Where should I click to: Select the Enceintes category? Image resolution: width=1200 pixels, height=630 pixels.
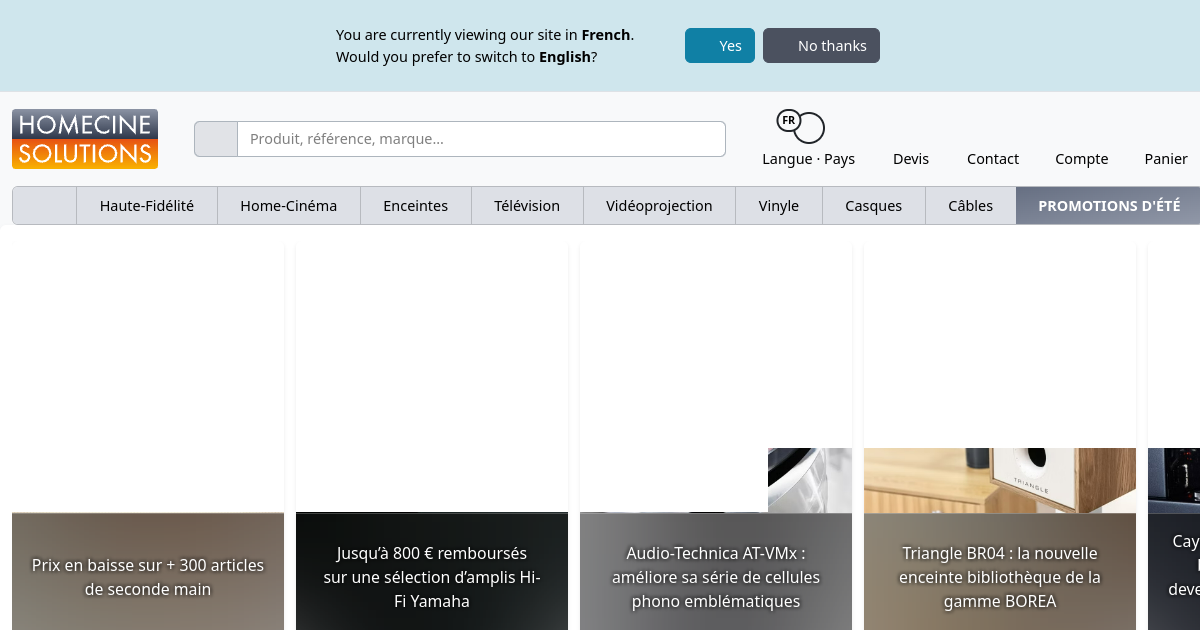416,206
